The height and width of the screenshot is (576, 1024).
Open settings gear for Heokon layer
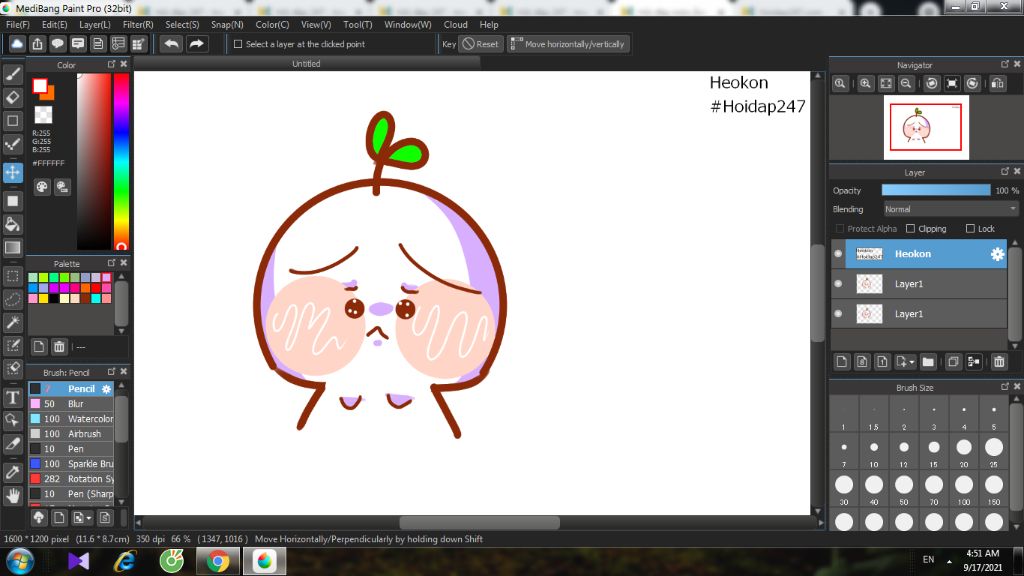997,254
